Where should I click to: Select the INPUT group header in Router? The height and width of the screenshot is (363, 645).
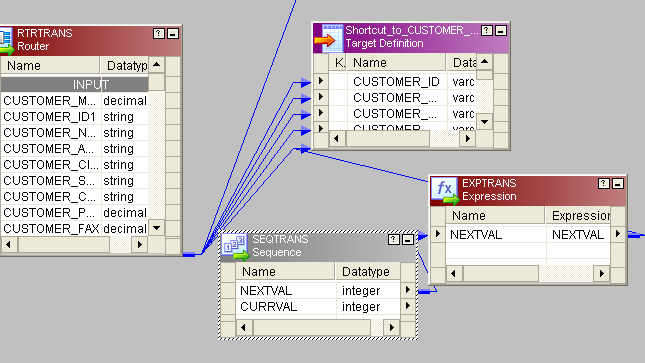[x=74, y=85]
